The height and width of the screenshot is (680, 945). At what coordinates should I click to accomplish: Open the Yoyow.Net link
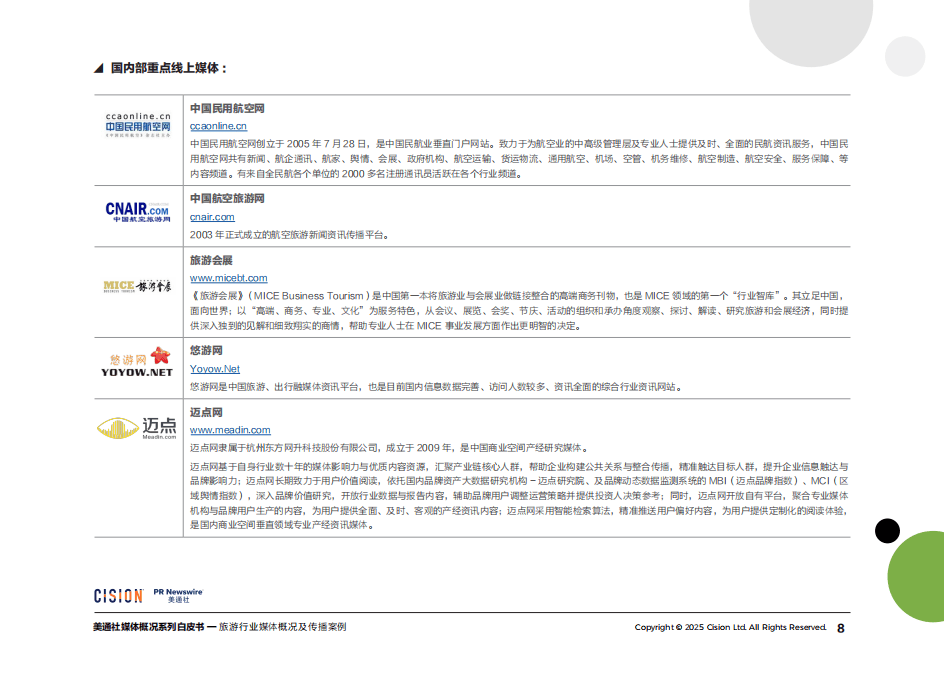pyautogui.click(x=215, y=369)
